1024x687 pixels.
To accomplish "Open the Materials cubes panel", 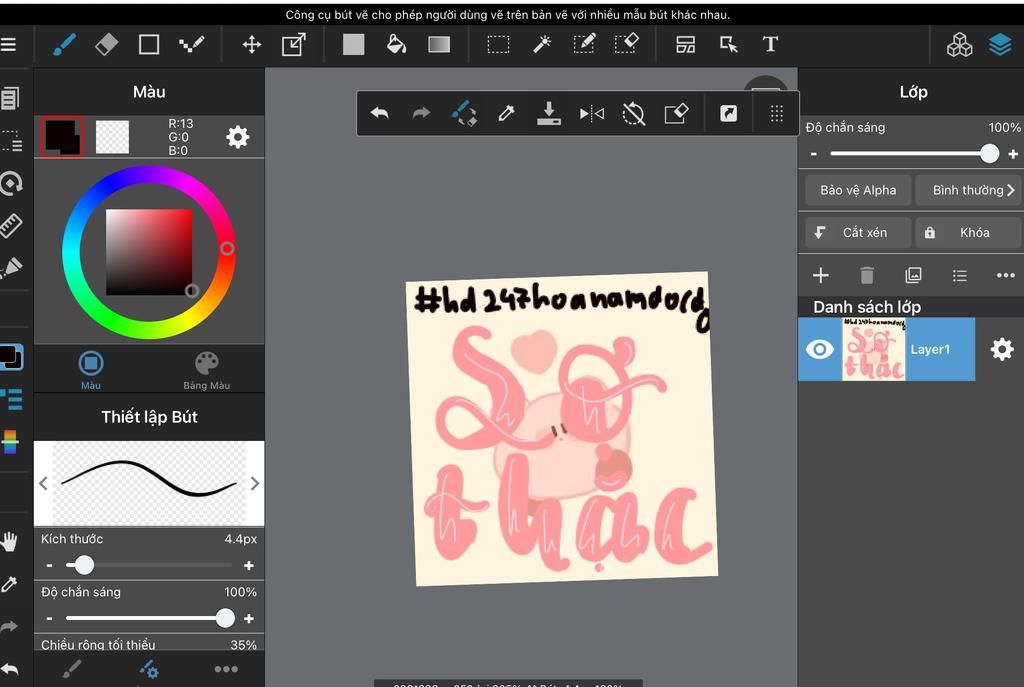I will (x=959, y=44).
